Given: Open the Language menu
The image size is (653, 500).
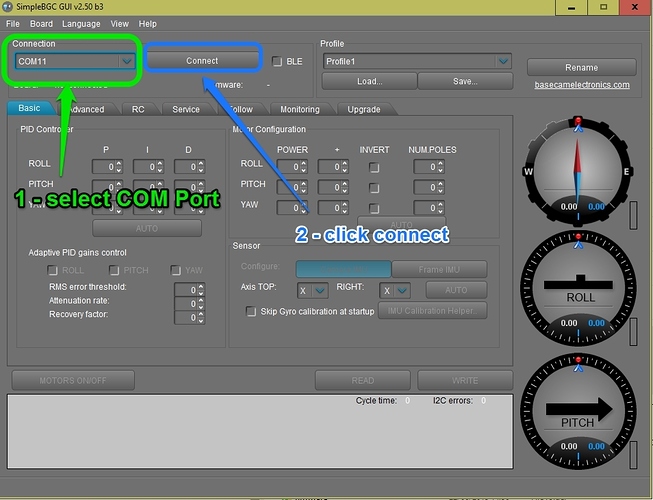Looking at the screenshot, I should pos(81,24).
